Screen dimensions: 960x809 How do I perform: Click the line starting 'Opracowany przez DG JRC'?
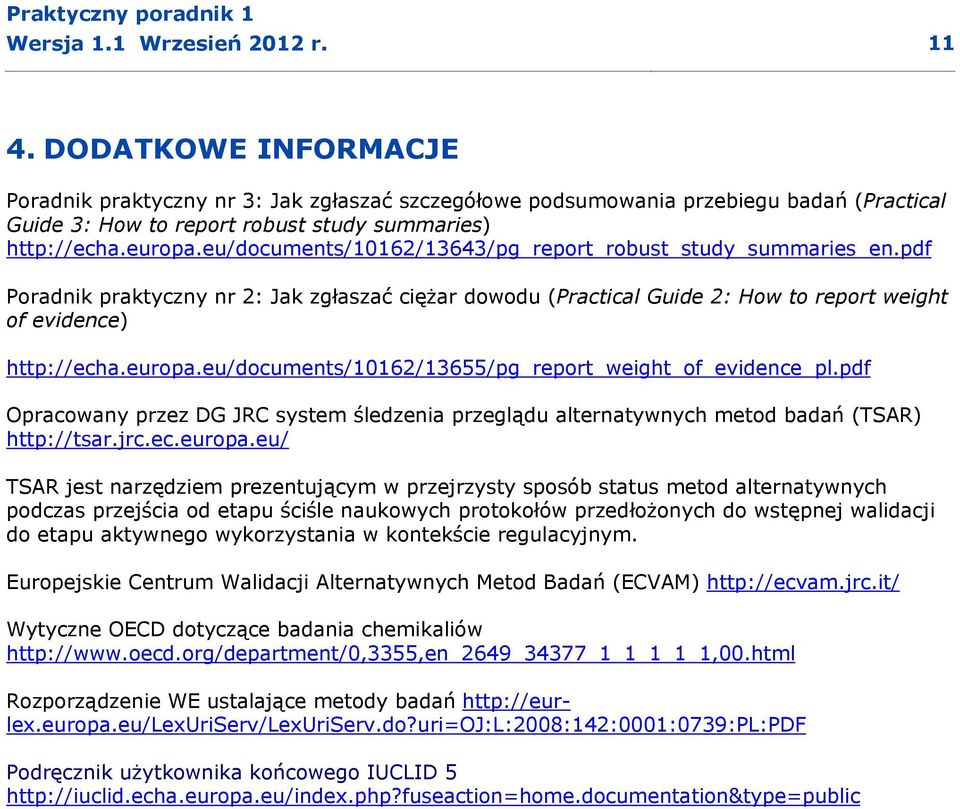[463, 415]
